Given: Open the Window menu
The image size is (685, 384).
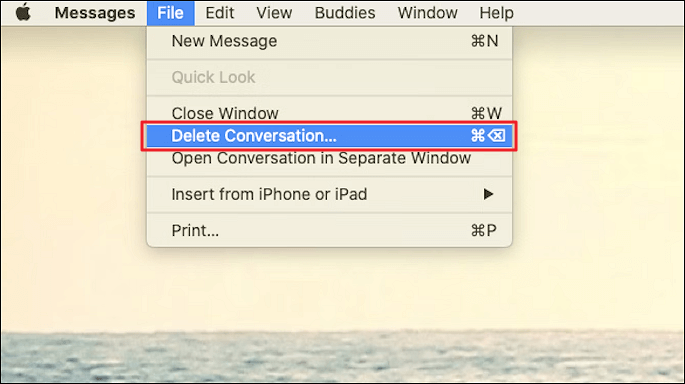Looking at the screenshot, I should click(427, 13).
